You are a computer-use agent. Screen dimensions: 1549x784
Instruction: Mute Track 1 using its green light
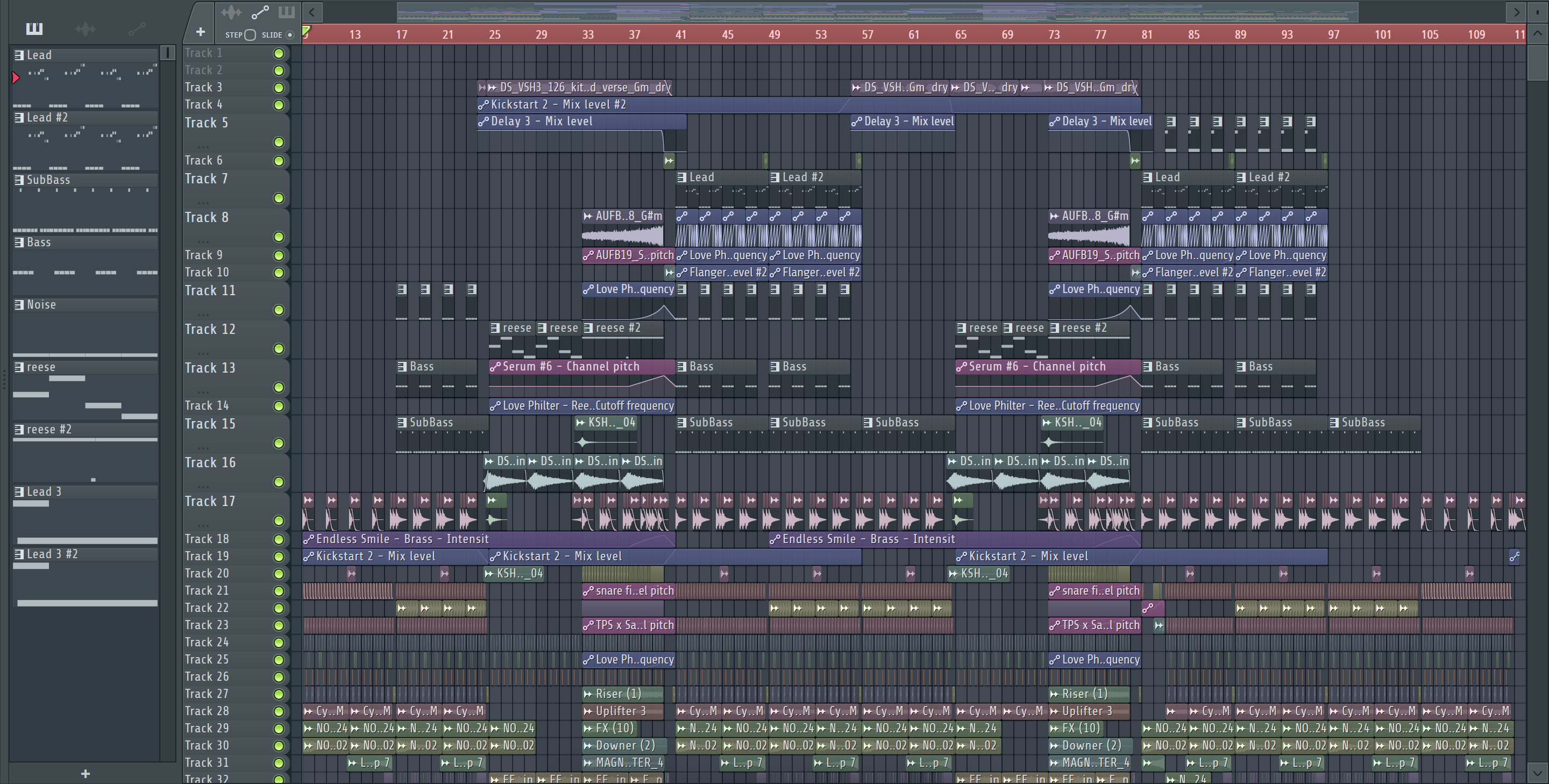click(279, 54)
